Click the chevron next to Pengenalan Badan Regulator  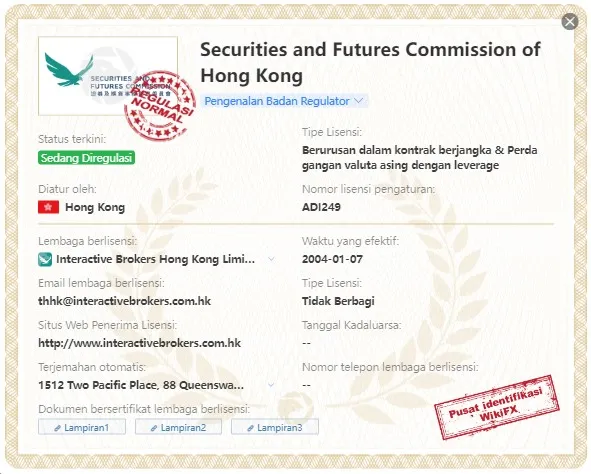(359, 101)
